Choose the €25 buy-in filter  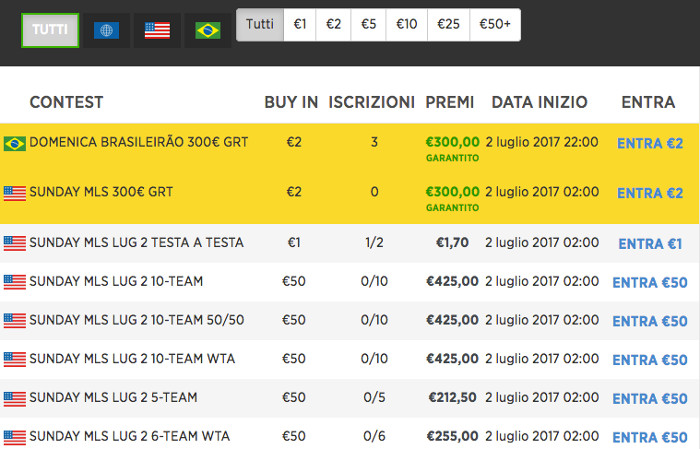coord(448,25)
